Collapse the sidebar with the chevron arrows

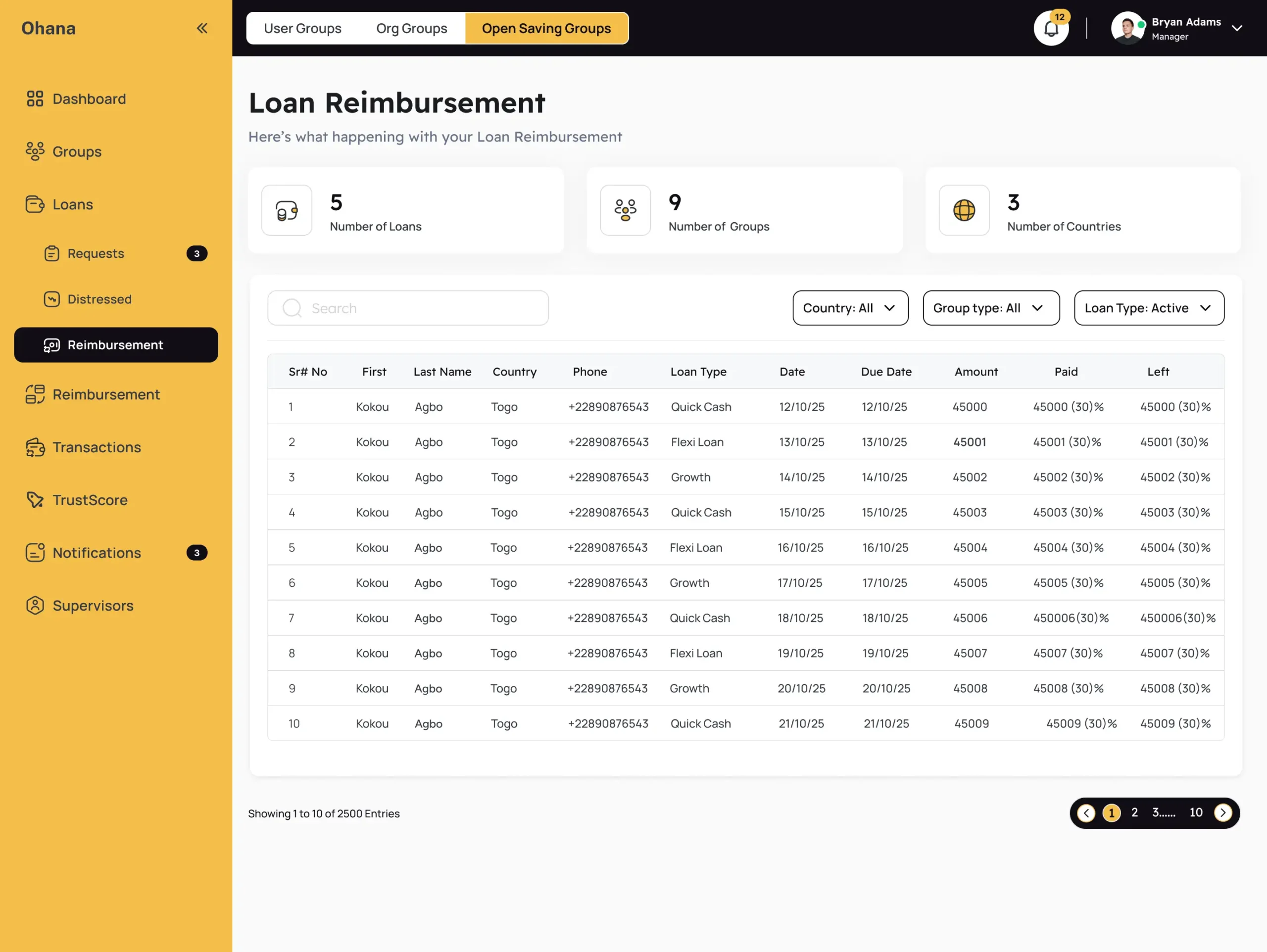[201, 28]
